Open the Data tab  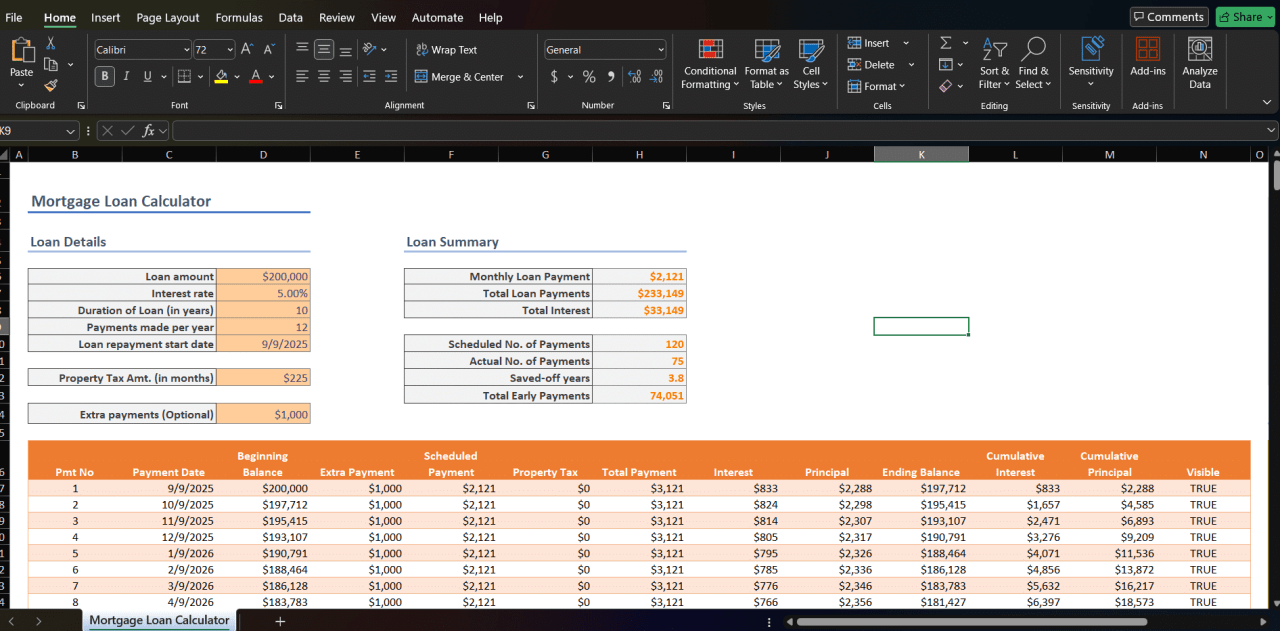pos(291,17)
